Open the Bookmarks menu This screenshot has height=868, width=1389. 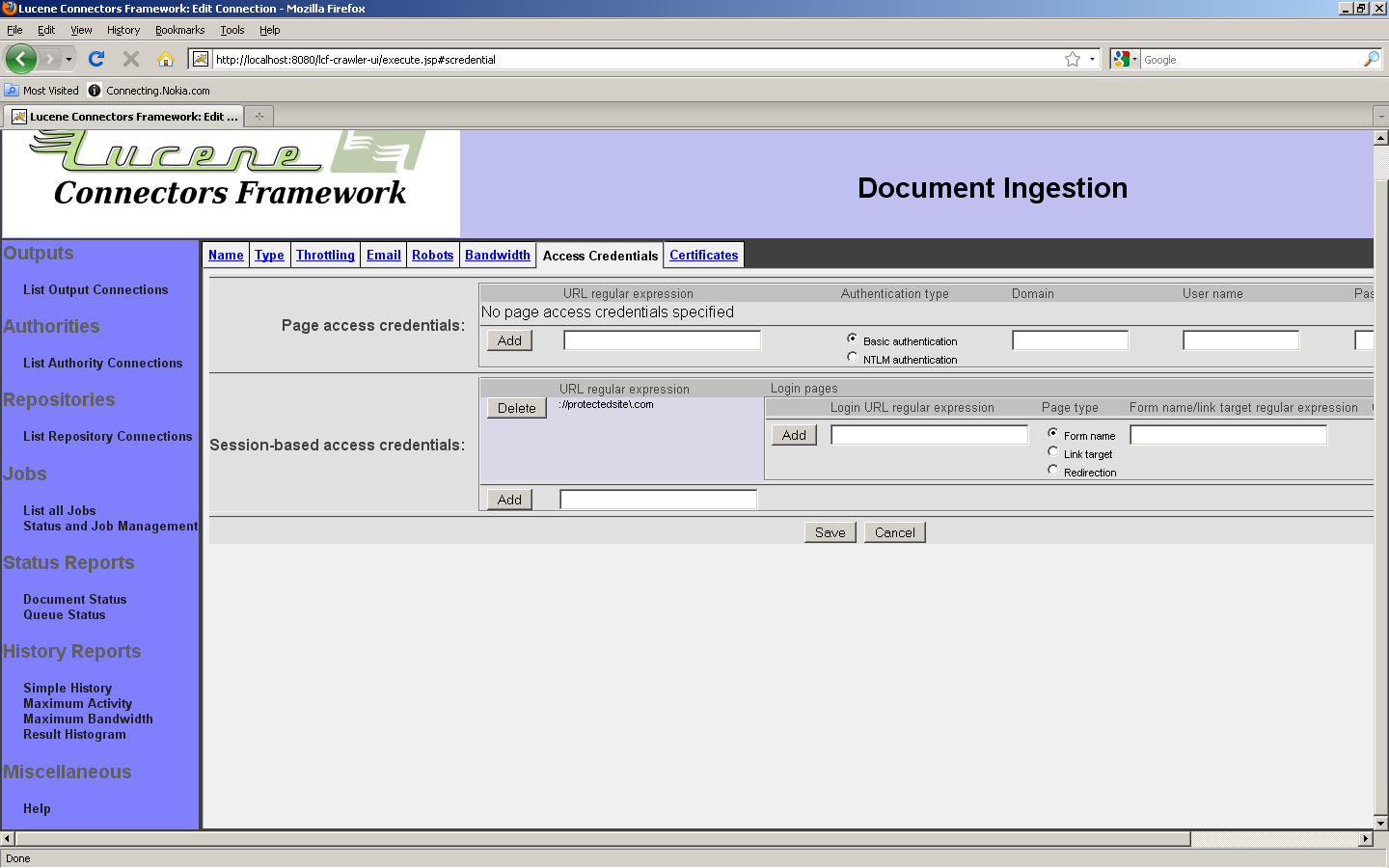pyautogui.click(x=179, y=30)
